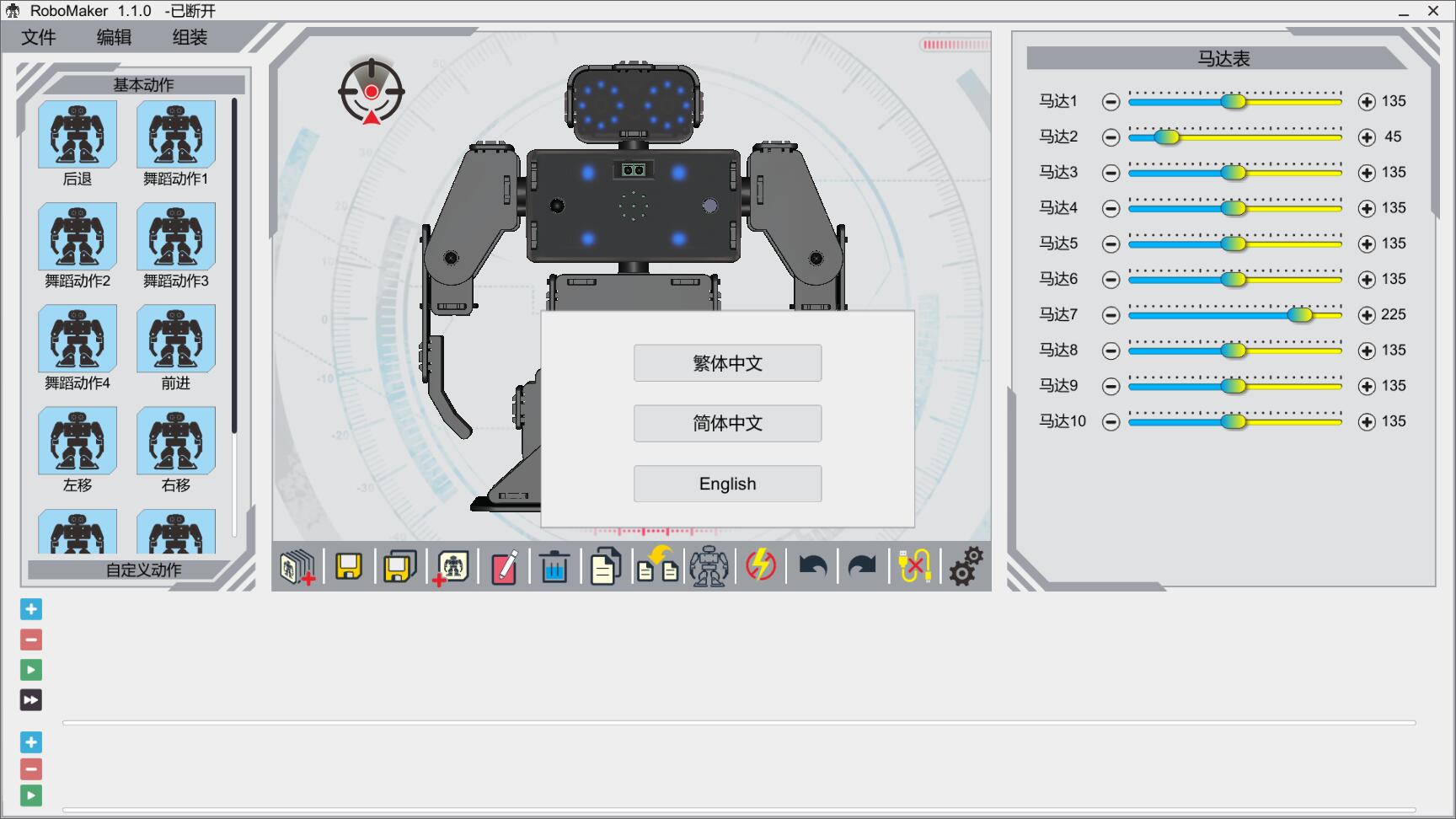Select the 后退 robot action thumbnail
Screen dimensions: 1456x819
[78, 135]
